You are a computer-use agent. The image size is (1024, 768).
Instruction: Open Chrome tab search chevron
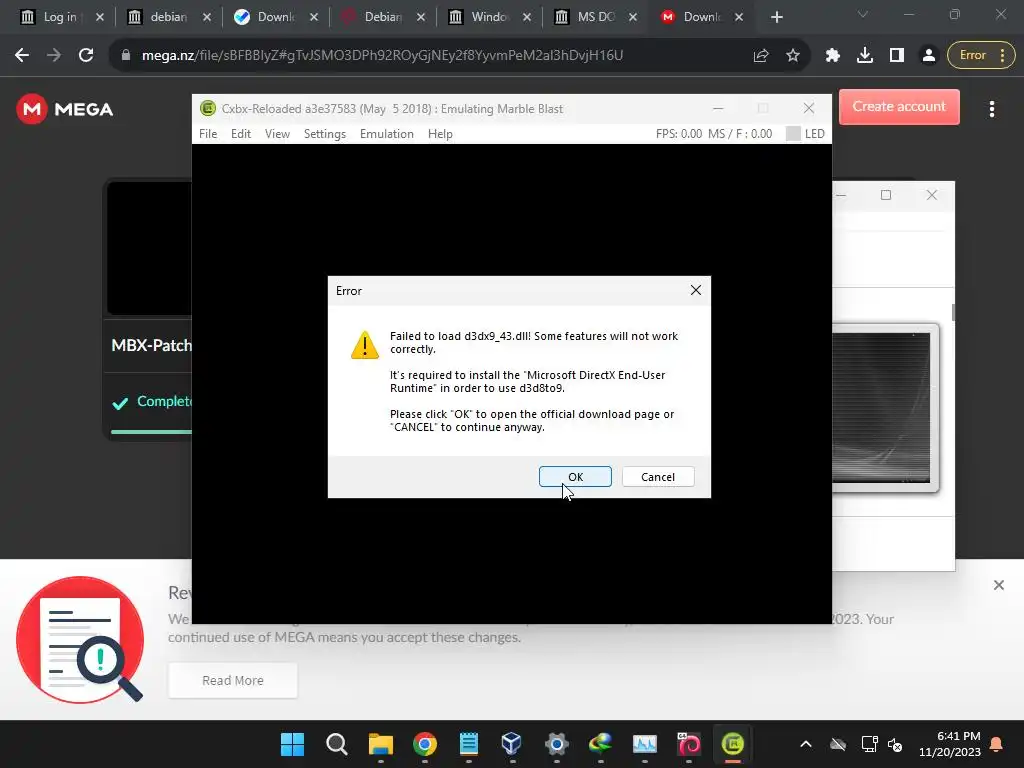coord(863,14)
